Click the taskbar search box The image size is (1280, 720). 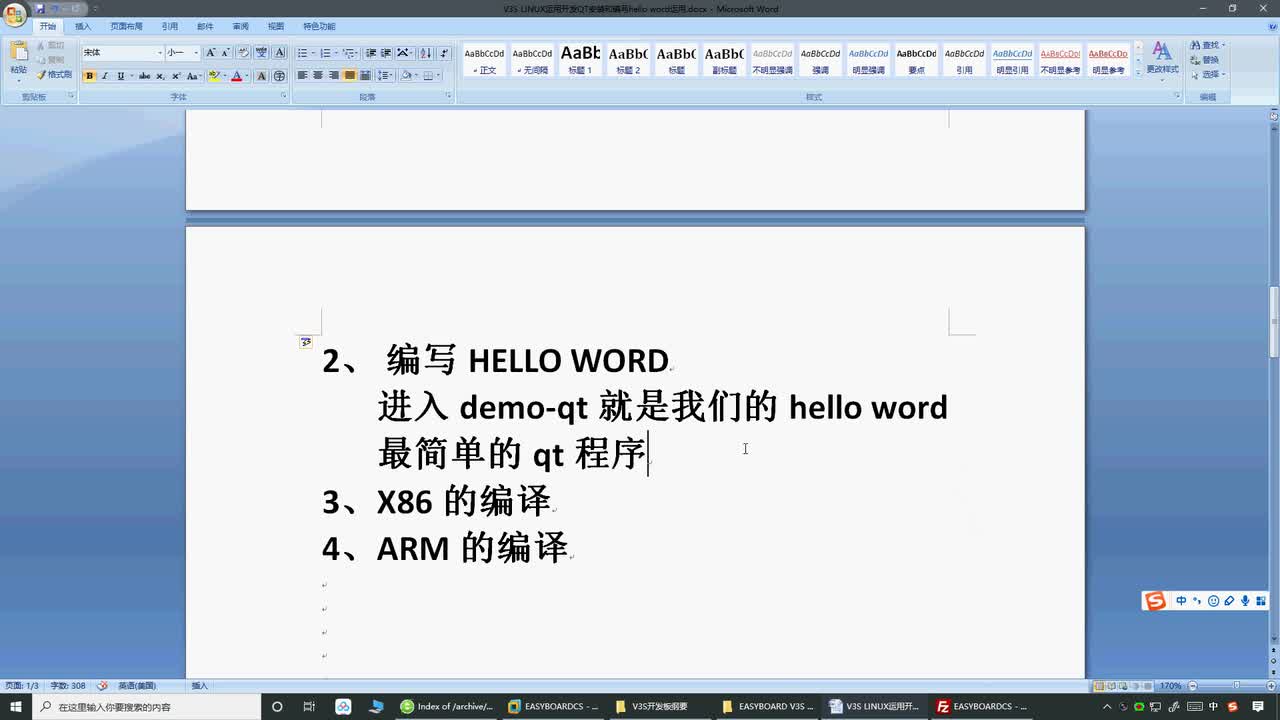click(147, 706)
